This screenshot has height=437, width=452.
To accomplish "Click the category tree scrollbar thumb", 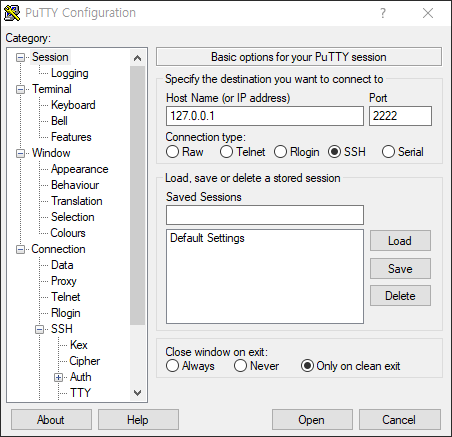I will 137,195.
